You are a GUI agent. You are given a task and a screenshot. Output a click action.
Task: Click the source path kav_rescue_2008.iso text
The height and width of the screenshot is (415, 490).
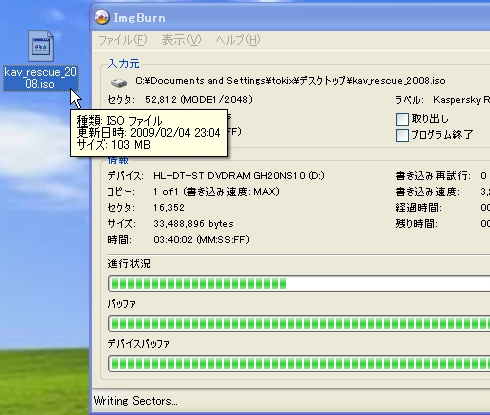coord(290,81)
